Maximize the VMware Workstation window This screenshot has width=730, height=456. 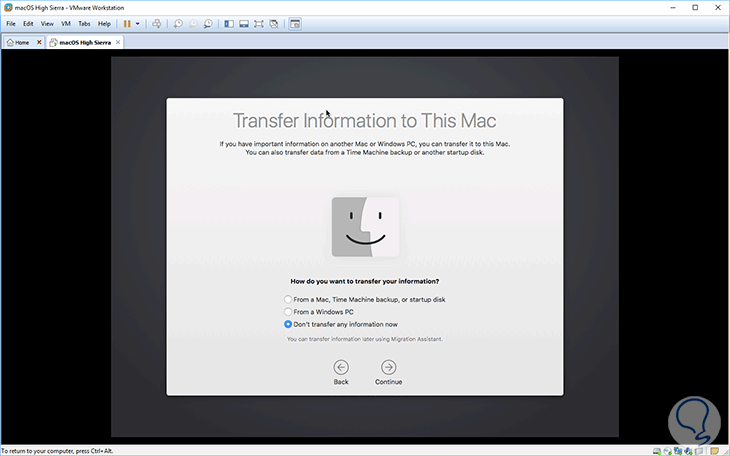pyautogui.click(x=695, y=7)
